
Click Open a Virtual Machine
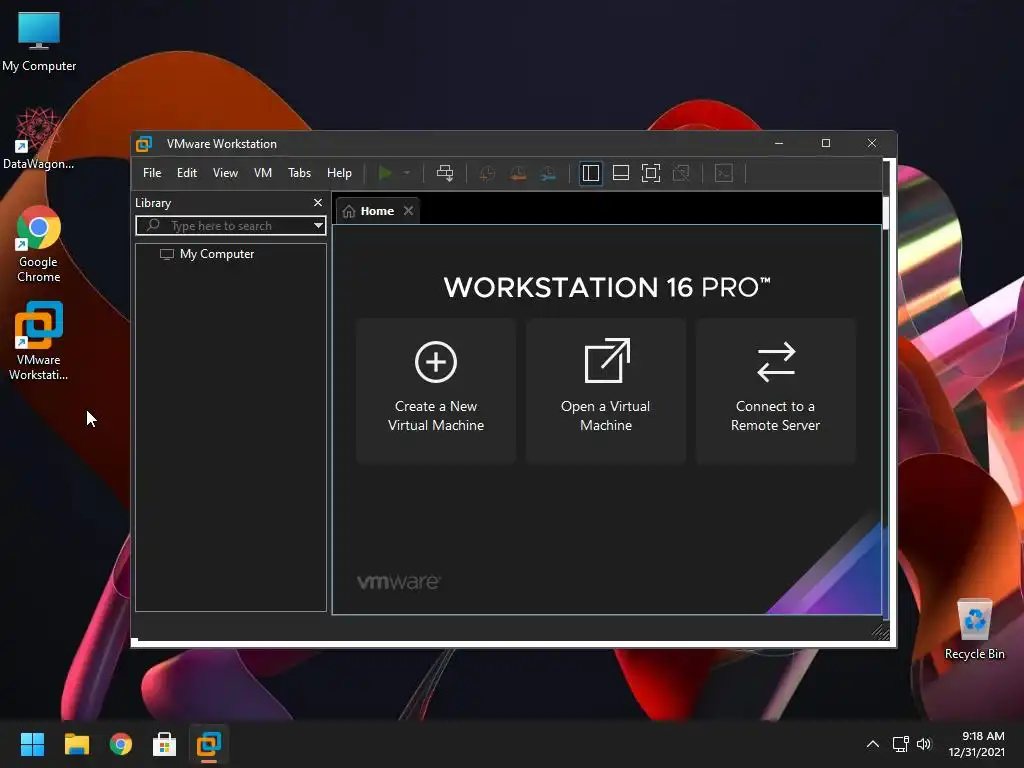606,391
